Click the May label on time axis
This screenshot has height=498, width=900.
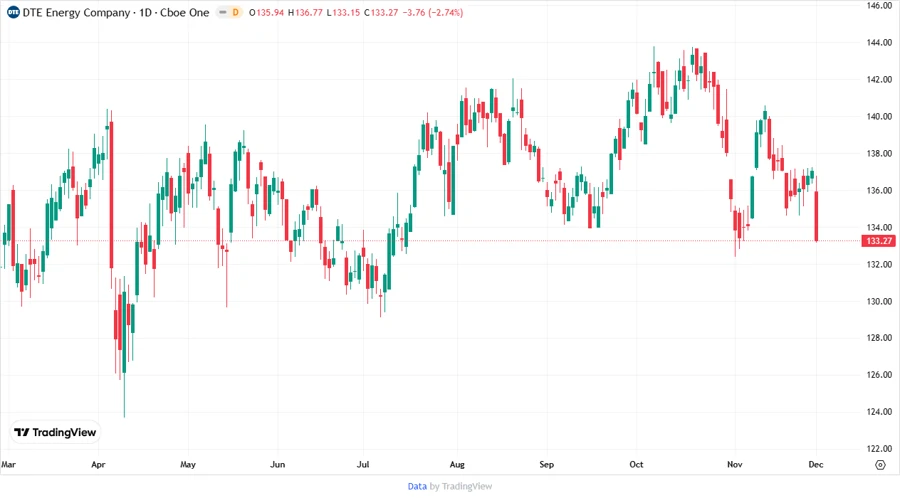[188, 464]
